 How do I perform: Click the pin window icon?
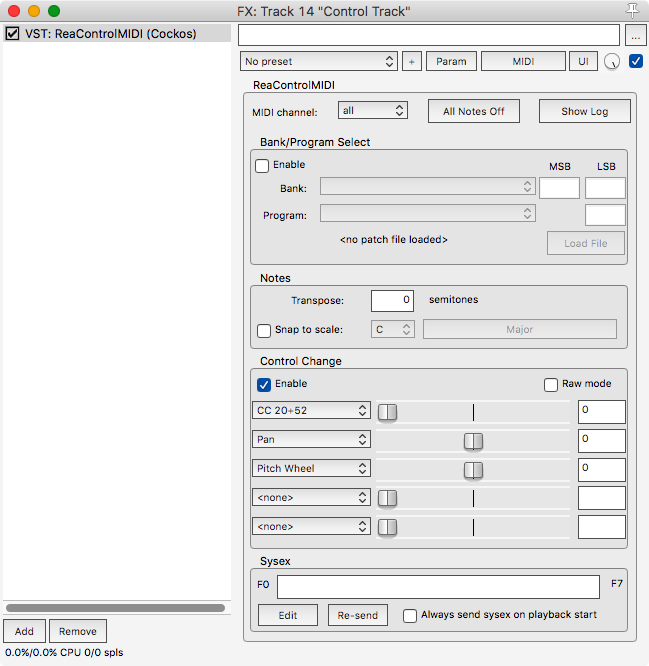point(631,10)
